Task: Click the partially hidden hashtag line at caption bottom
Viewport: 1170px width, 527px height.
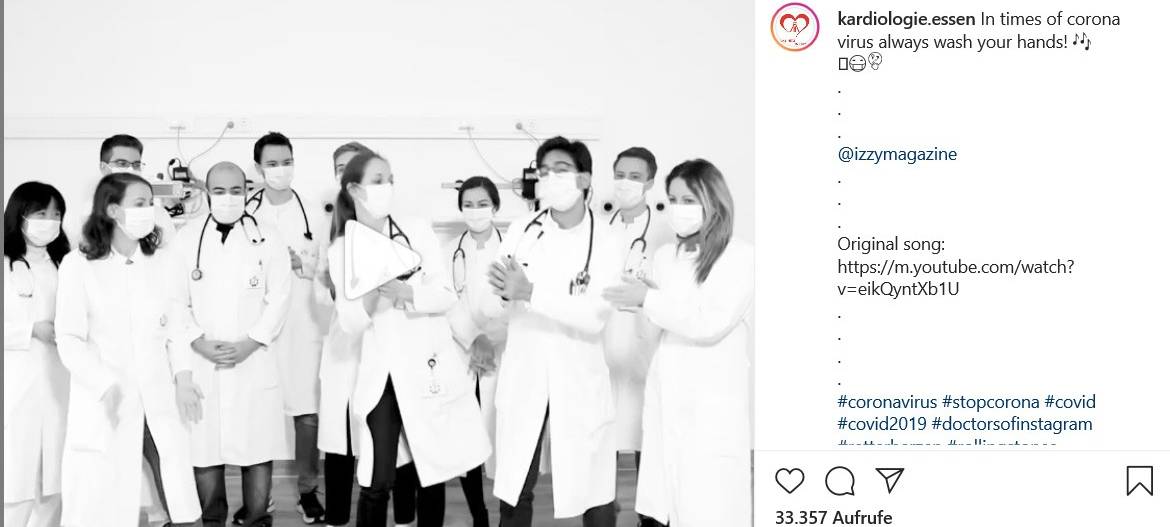Action: (947, 443)
